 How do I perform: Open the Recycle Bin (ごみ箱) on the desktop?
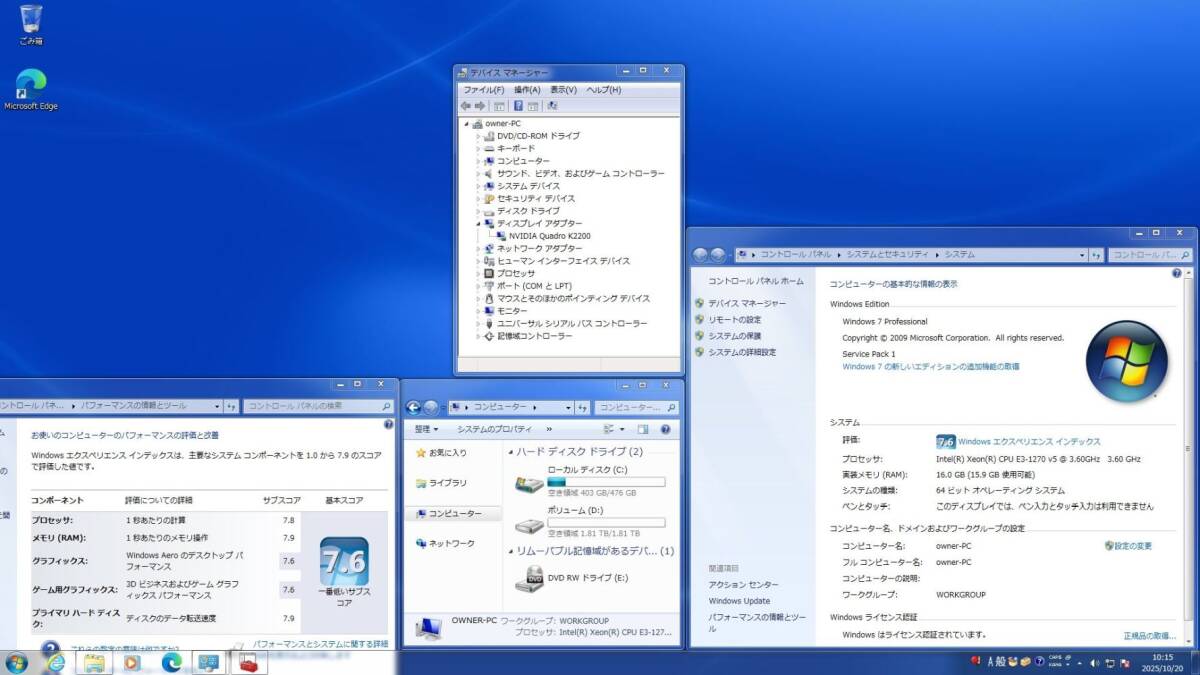coord(31,20)
